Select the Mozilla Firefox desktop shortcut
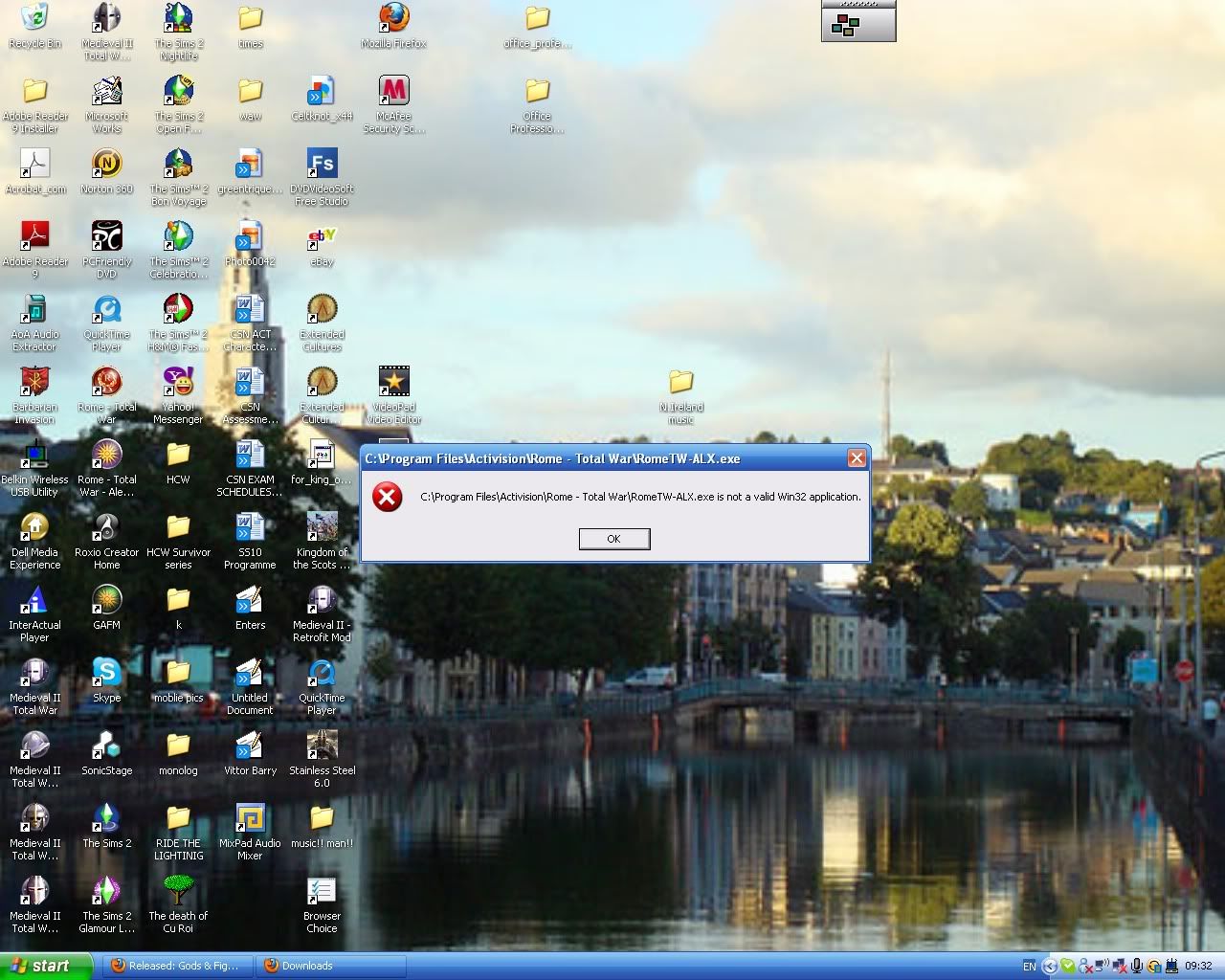 click(x=393, y=19)
